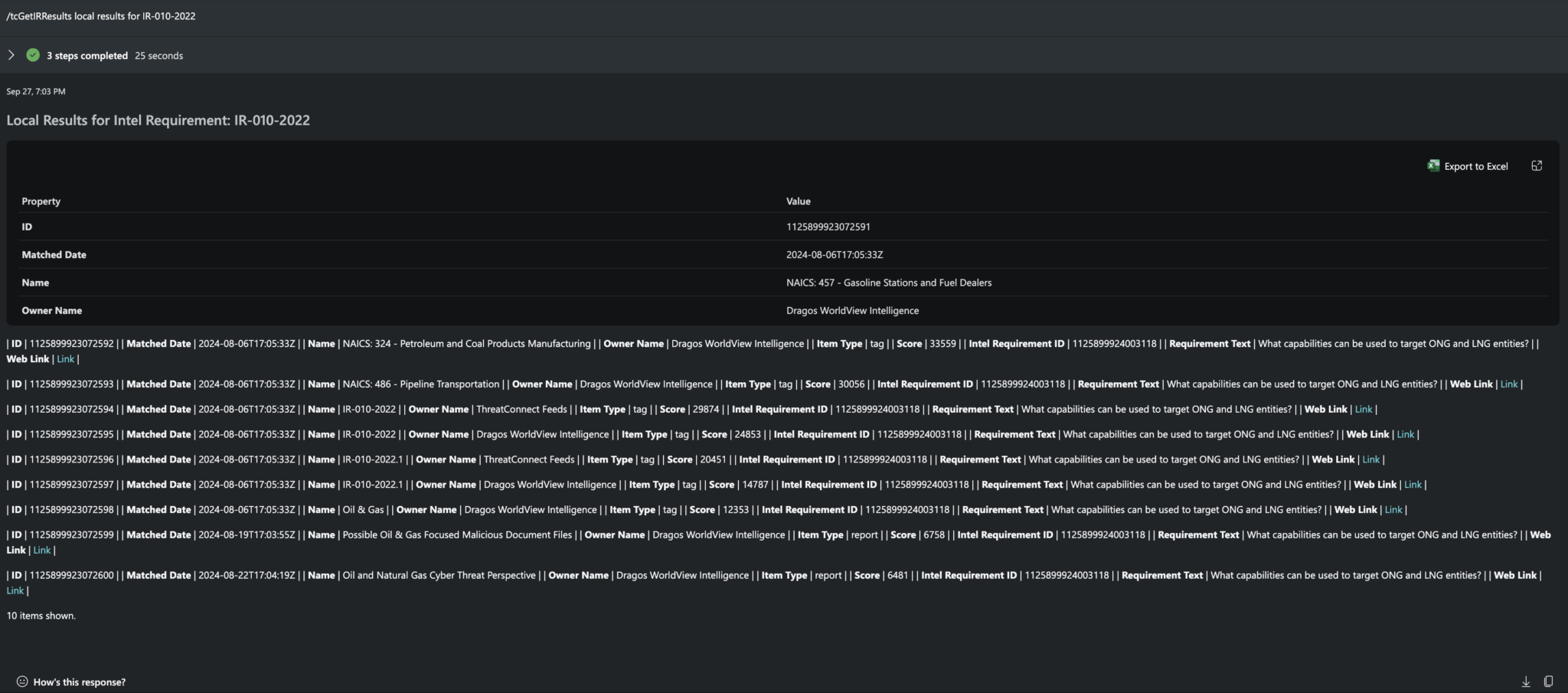The height and width of the screenshot is (693, 1568).
Task: Open Web Link for Petroleum and Coal Products
Action: click(66, 359)
